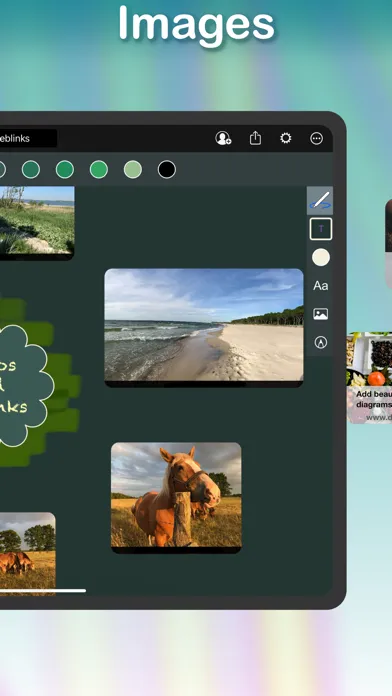This screenshot has height=696, width=392.
Task: Select the grassy dune photo
Action: pos(37,223)
